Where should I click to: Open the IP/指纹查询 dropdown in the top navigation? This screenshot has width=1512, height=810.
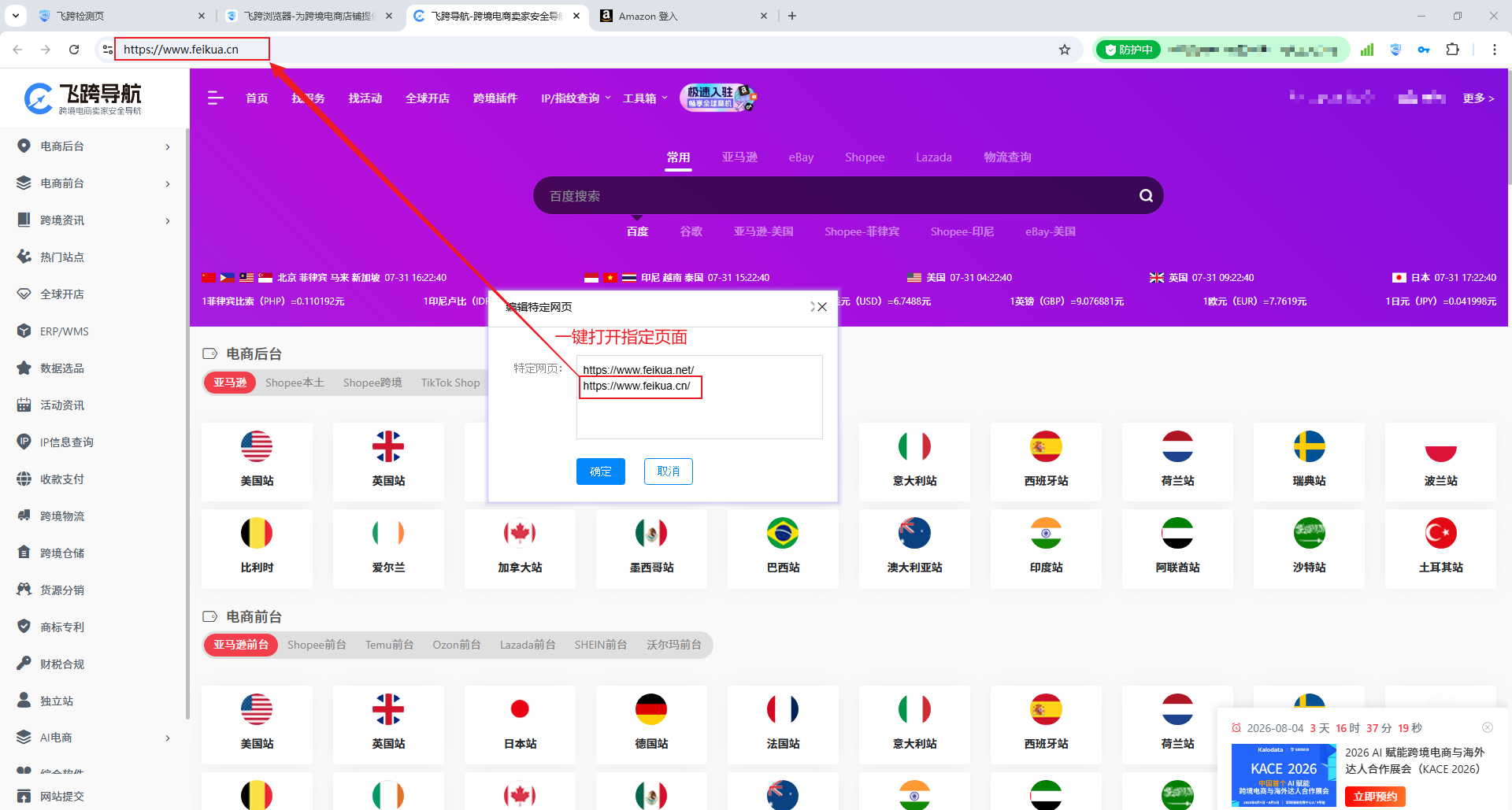[x=576, y=98]
